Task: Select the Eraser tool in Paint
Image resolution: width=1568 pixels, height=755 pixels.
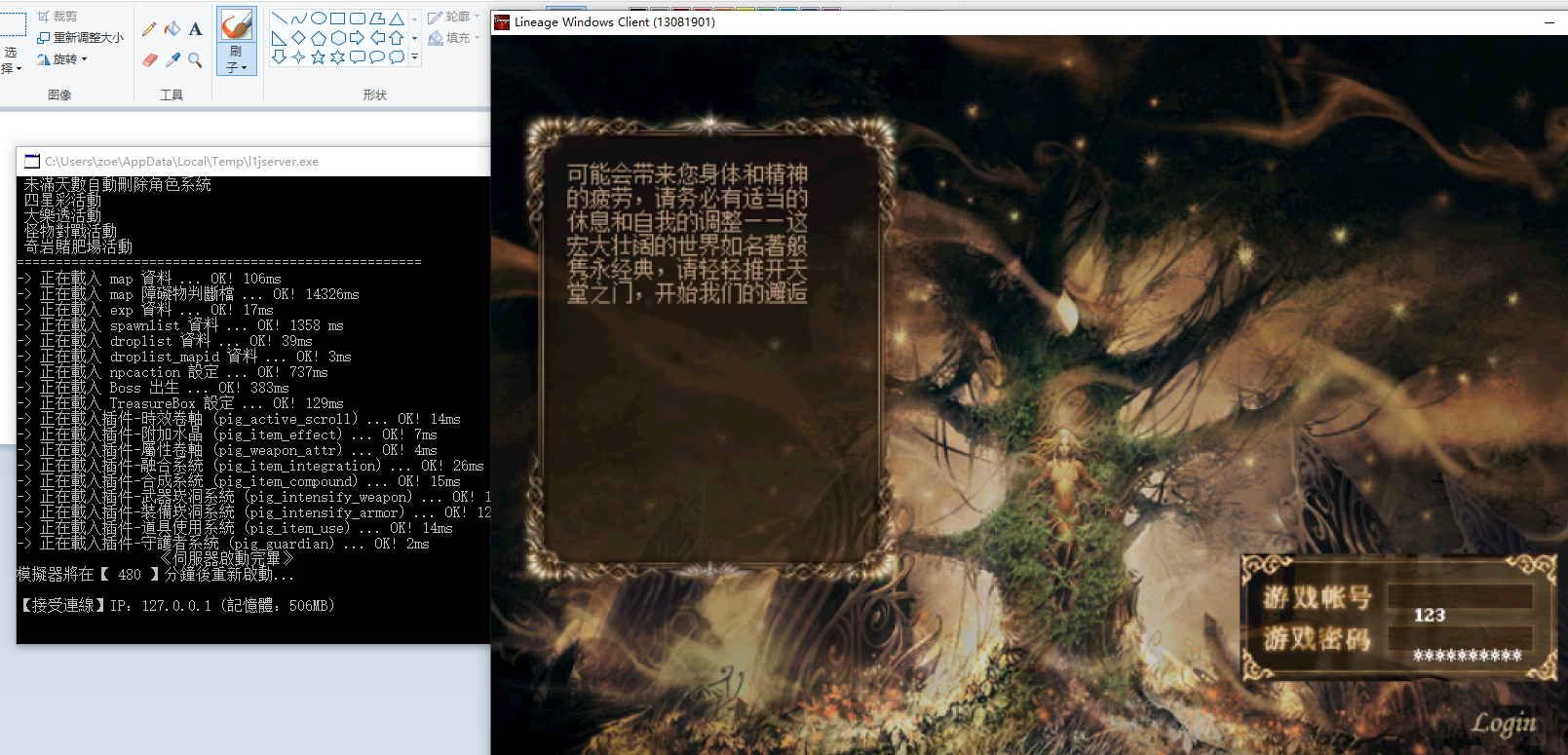Action: (x=149, y=60)
